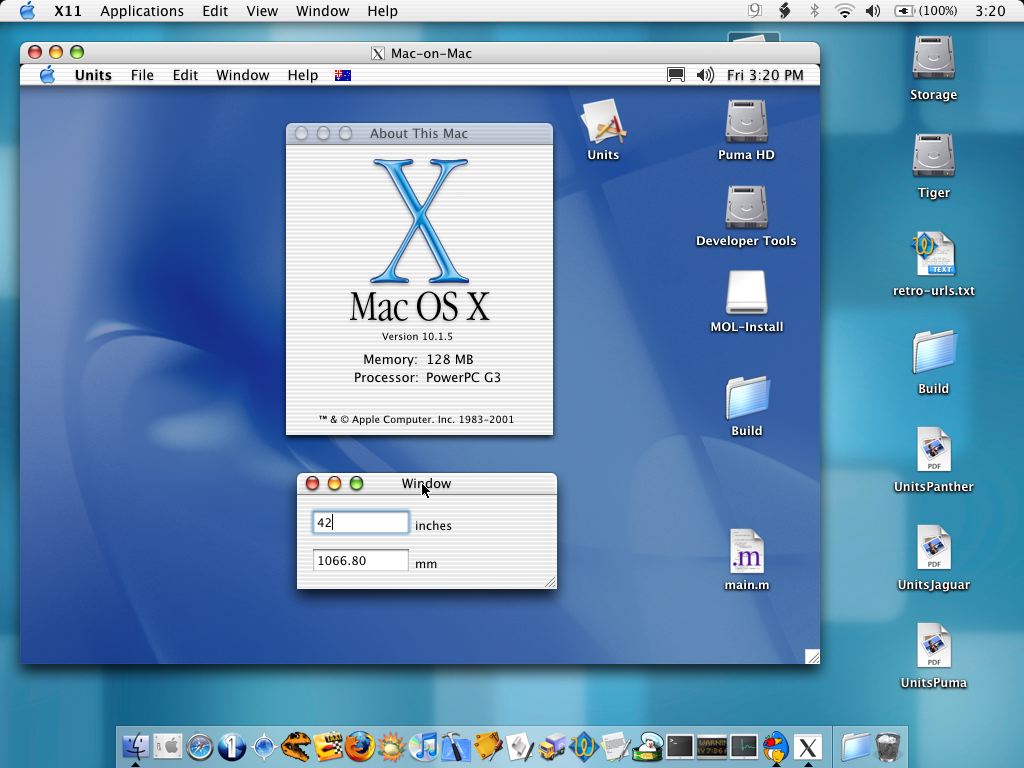1024x768 pixels.
Task: Open the purple truck Dock icon
Action: [552, 746]
